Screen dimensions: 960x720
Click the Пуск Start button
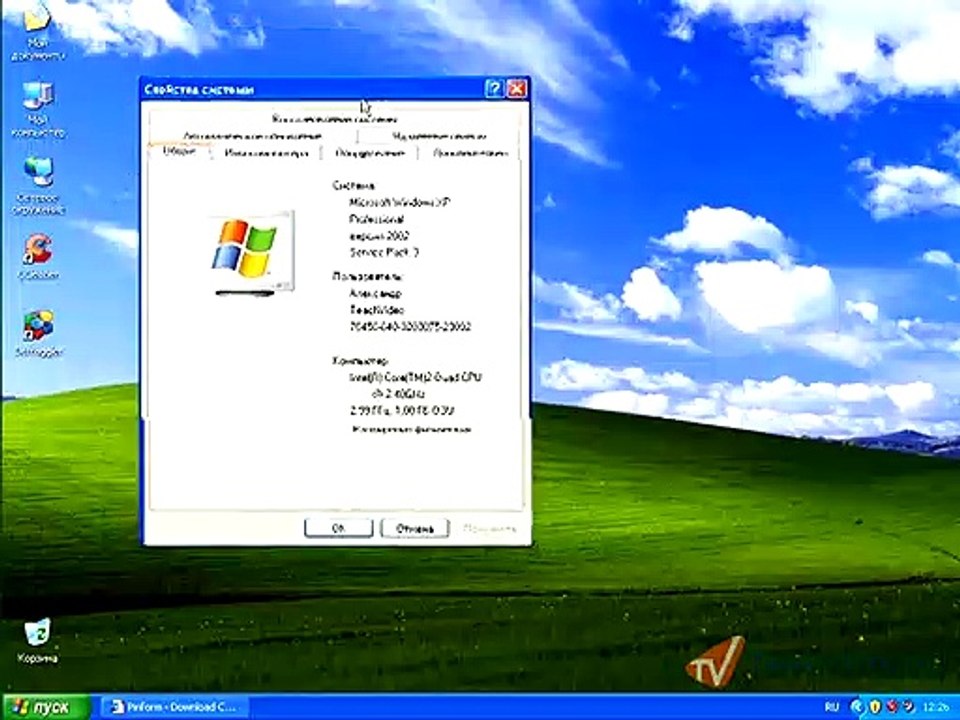click(46, 707)
